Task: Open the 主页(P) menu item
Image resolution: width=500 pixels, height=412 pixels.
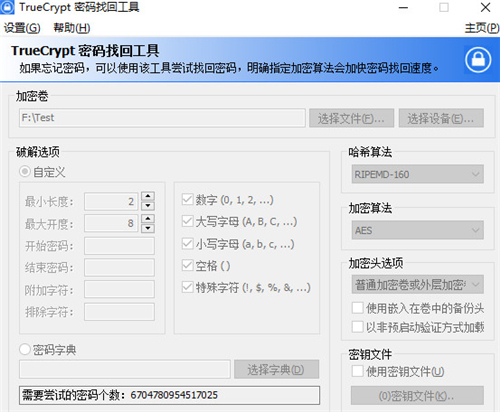Action: tap(482, 28)
